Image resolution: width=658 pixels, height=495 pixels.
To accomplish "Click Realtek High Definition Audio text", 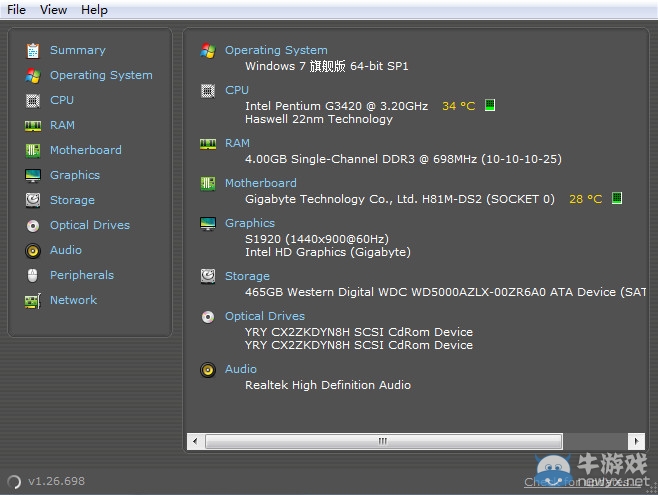I will pos(328,385).
